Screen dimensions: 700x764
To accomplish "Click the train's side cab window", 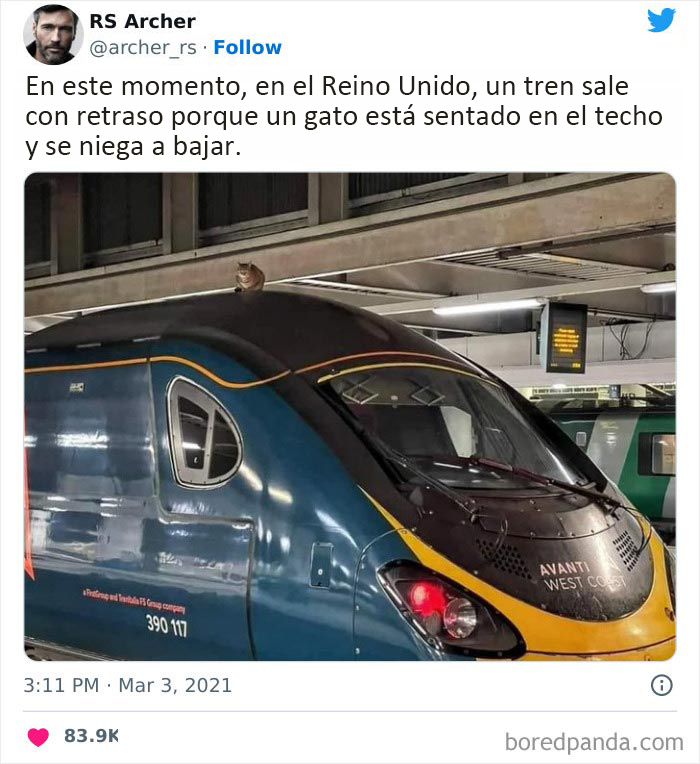I will pos(205,432).
